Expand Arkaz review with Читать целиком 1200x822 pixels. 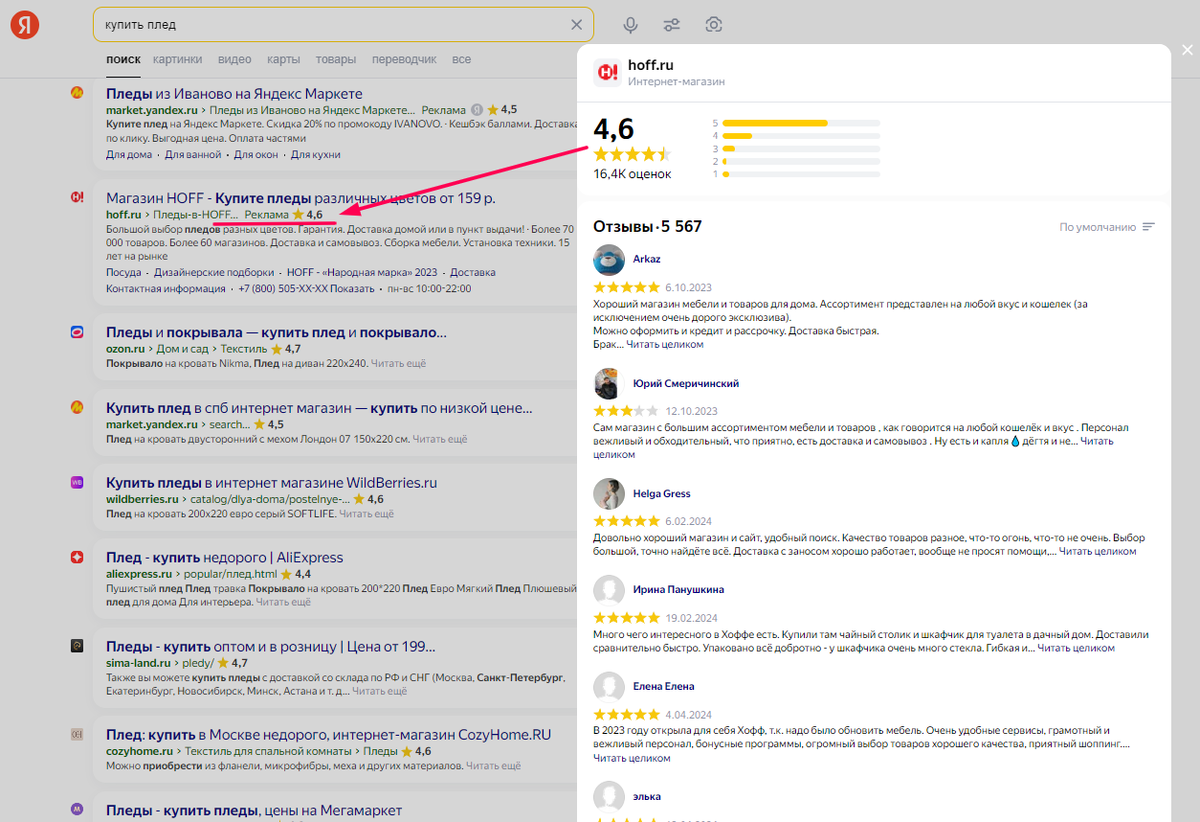[665, 344]
